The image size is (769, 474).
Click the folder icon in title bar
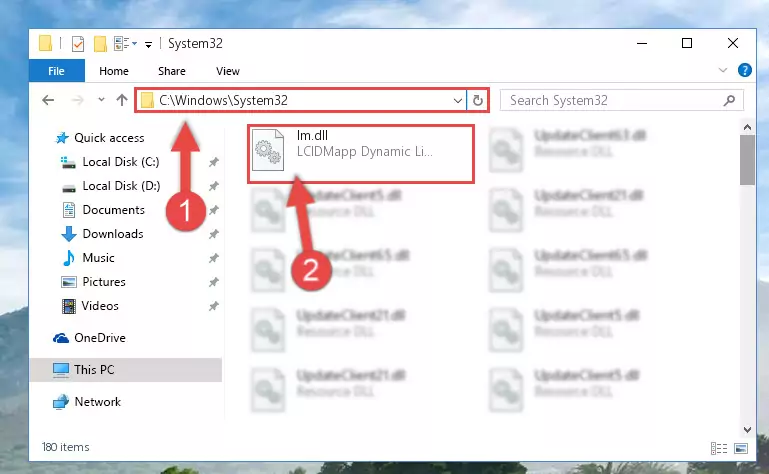click(45, 44)
